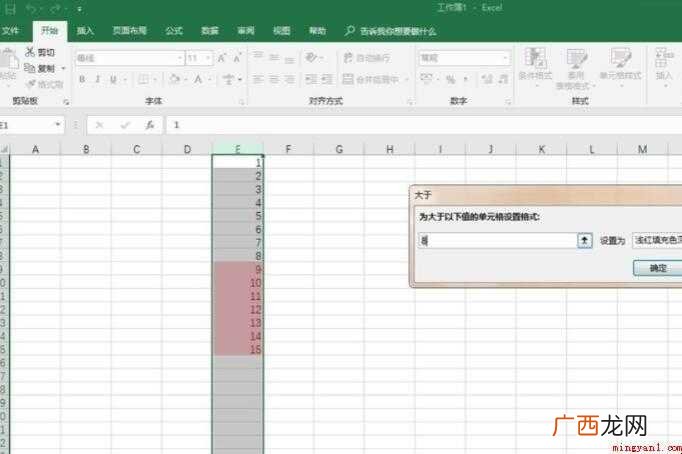Screen dimensions: 682x454
Task: Click the Save icon in title bar
Action: coord(10,8)
